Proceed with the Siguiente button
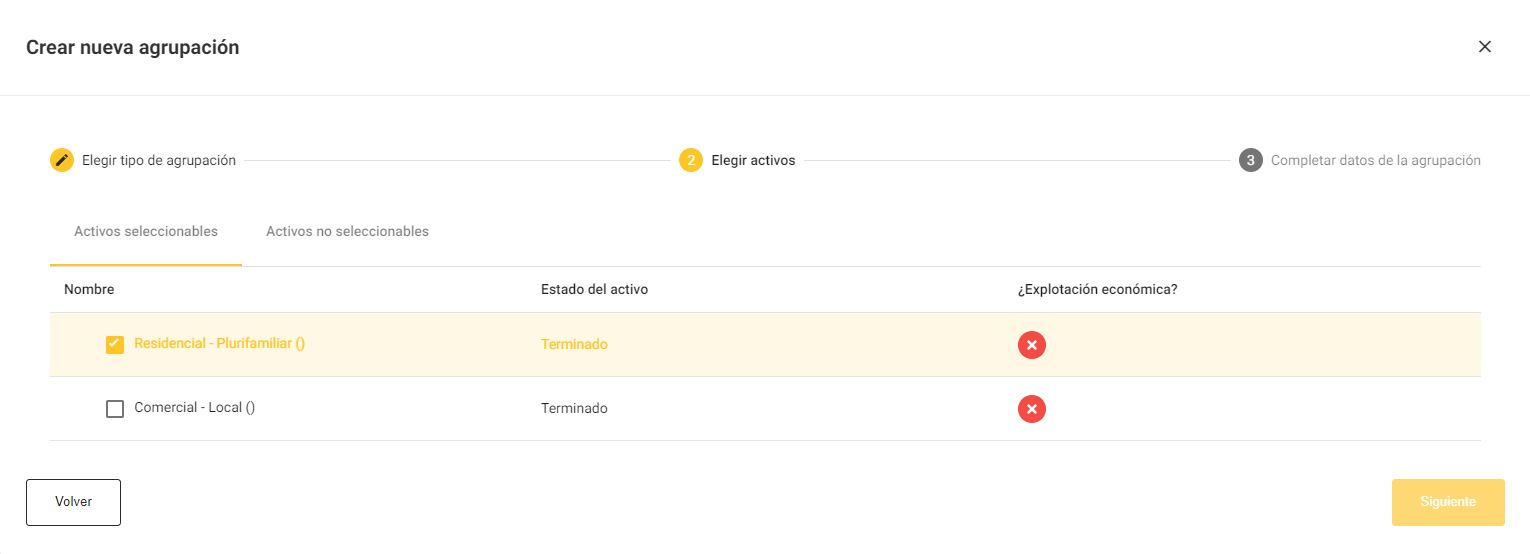 (1448, 502)
